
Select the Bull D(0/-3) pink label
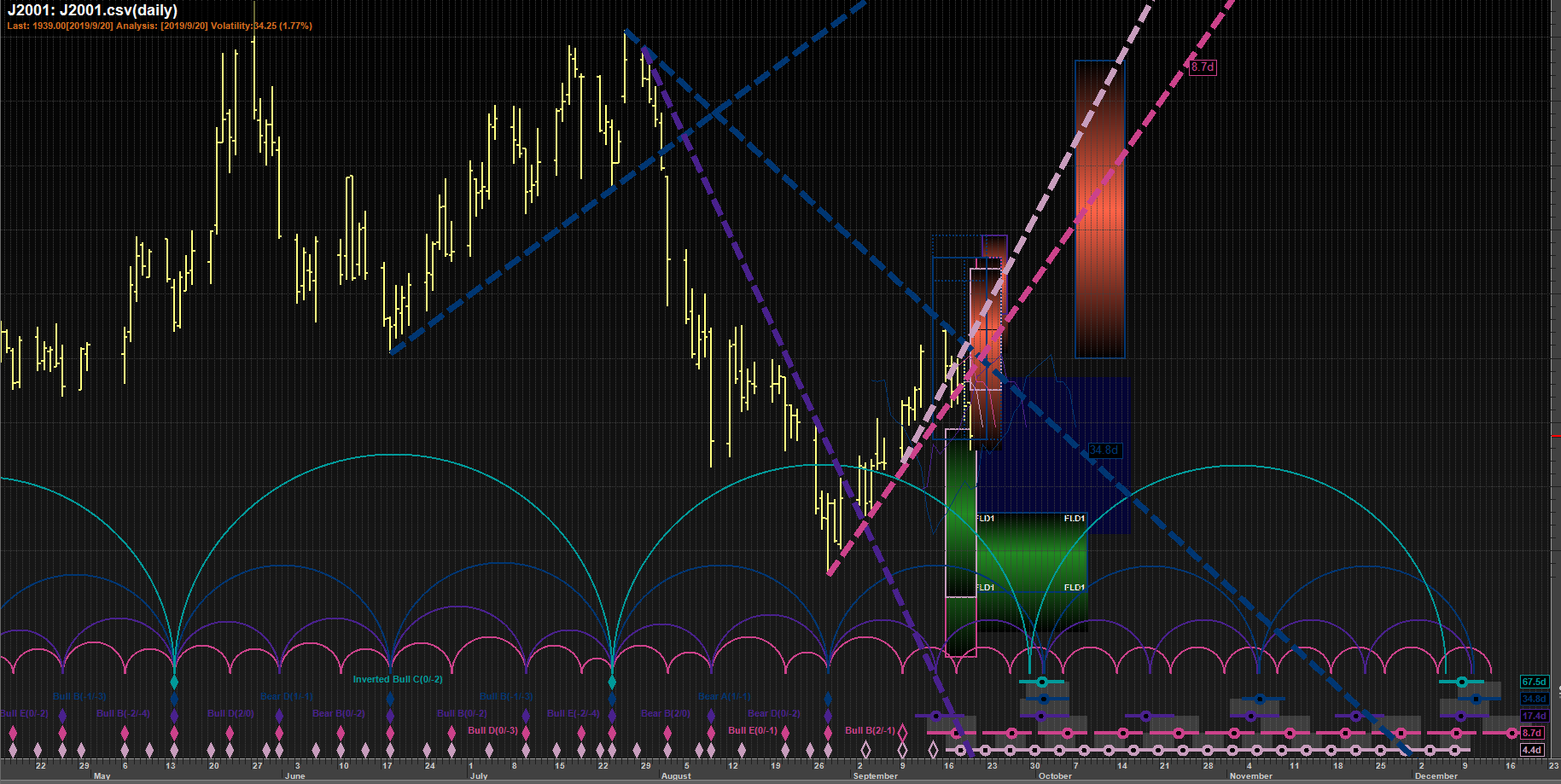pyautogui.click(x=492, y=730)
